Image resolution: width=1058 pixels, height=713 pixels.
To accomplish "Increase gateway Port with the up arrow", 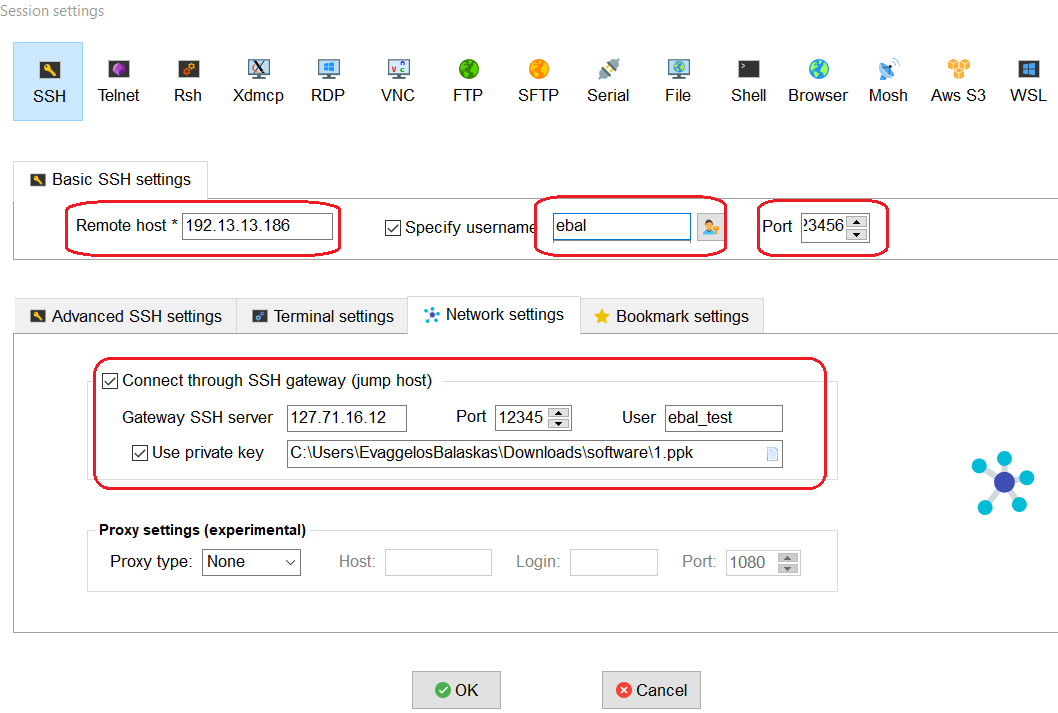I will pos(556,412).
